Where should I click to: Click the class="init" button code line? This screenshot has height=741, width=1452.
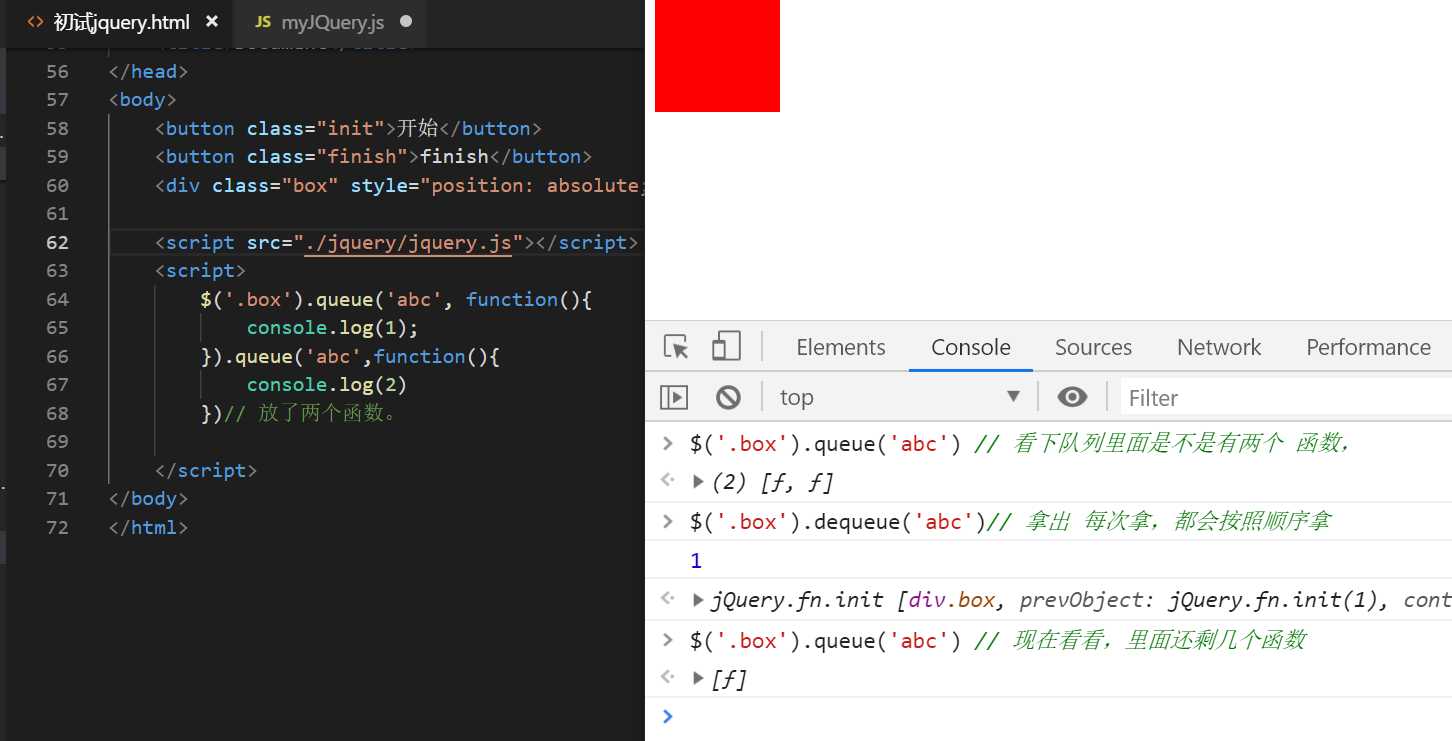(x=348, y=128)
